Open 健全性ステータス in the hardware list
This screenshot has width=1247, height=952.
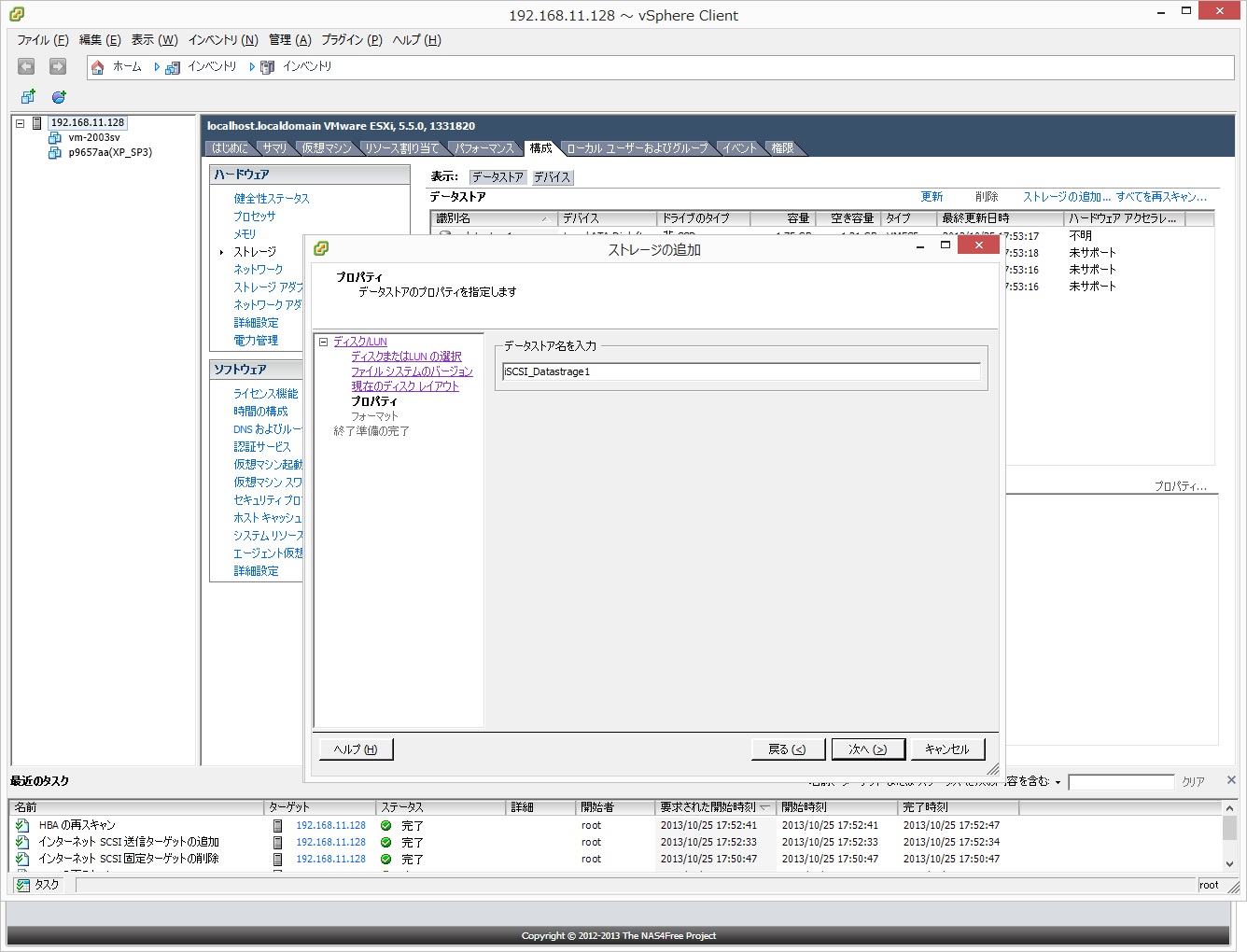pyautogui.click(x=272, y=199)
